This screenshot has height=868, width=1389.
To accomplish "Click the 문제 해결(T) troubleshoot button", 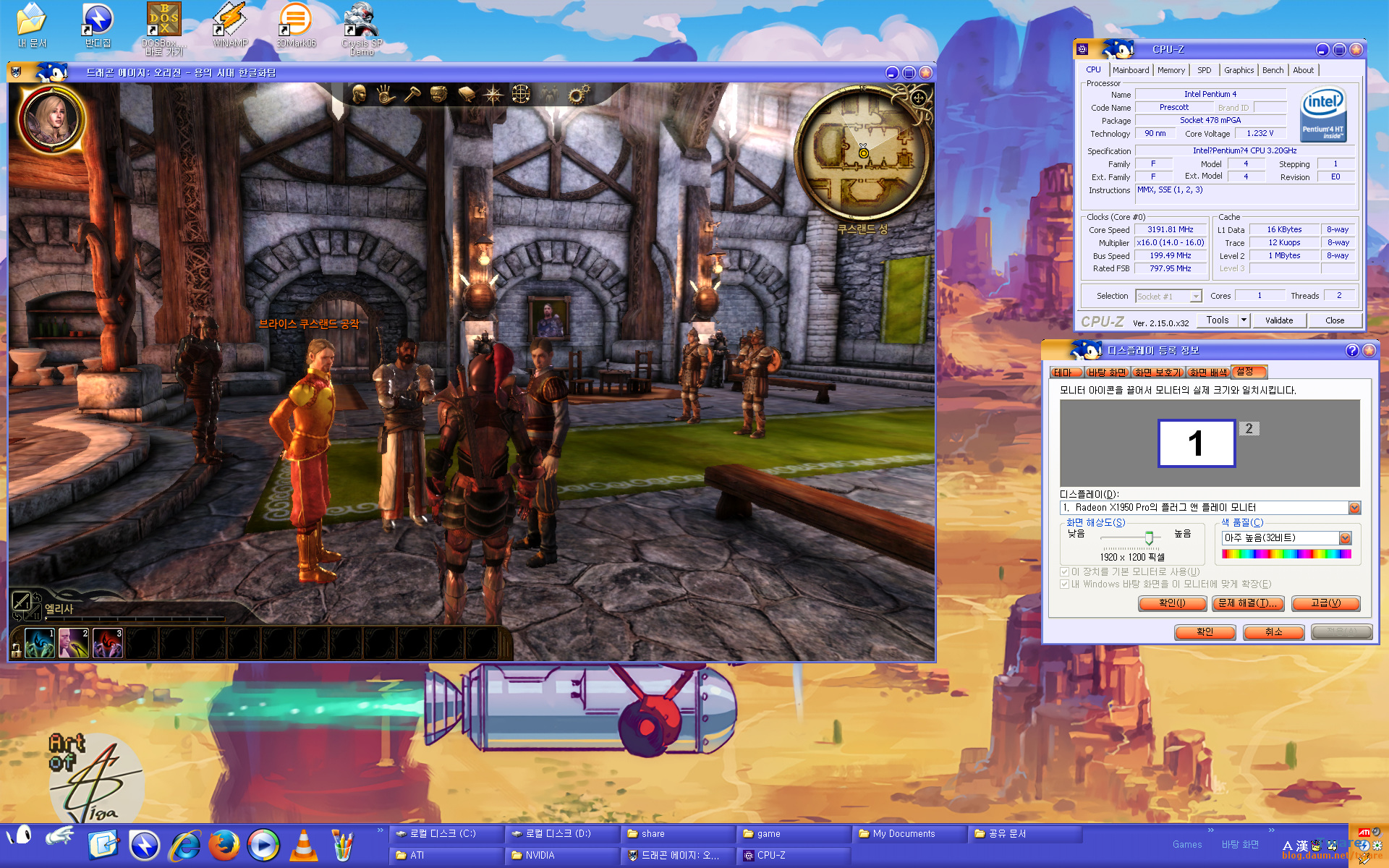I will pyautogui.click(x=1249, y=603).
